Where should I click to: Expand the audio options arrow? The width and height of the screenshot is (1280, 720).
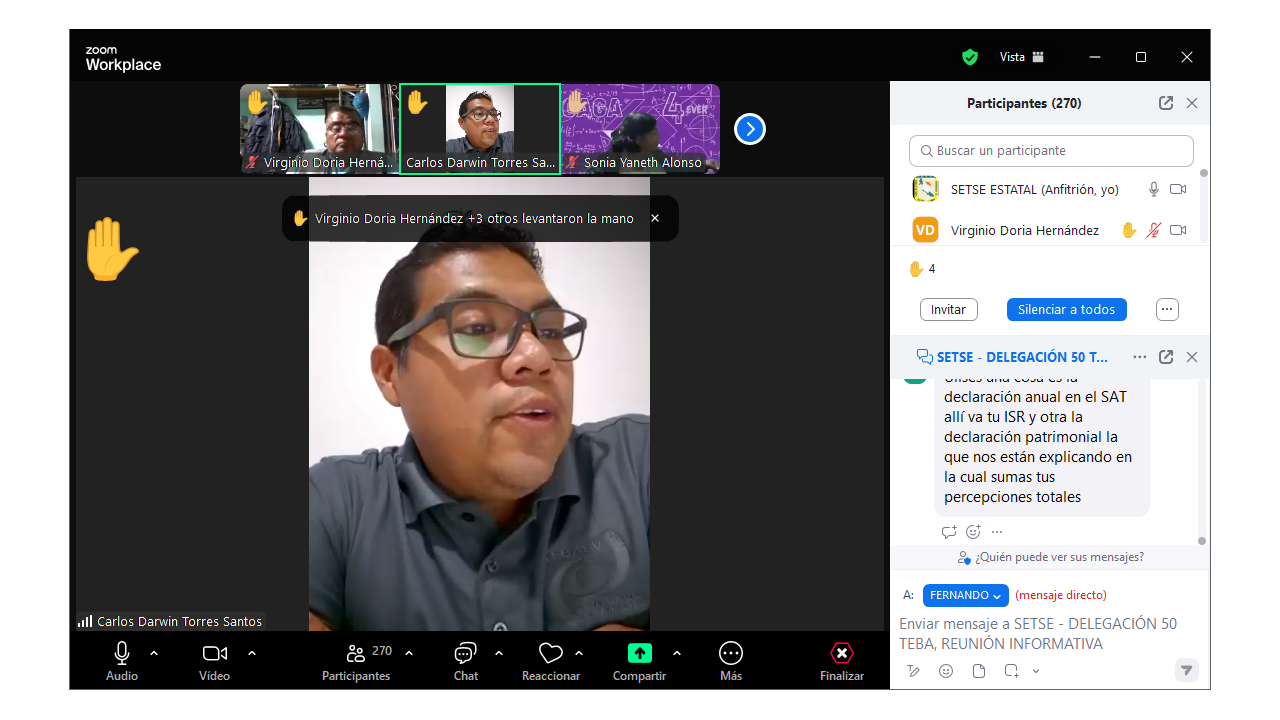tap(154, 653)
